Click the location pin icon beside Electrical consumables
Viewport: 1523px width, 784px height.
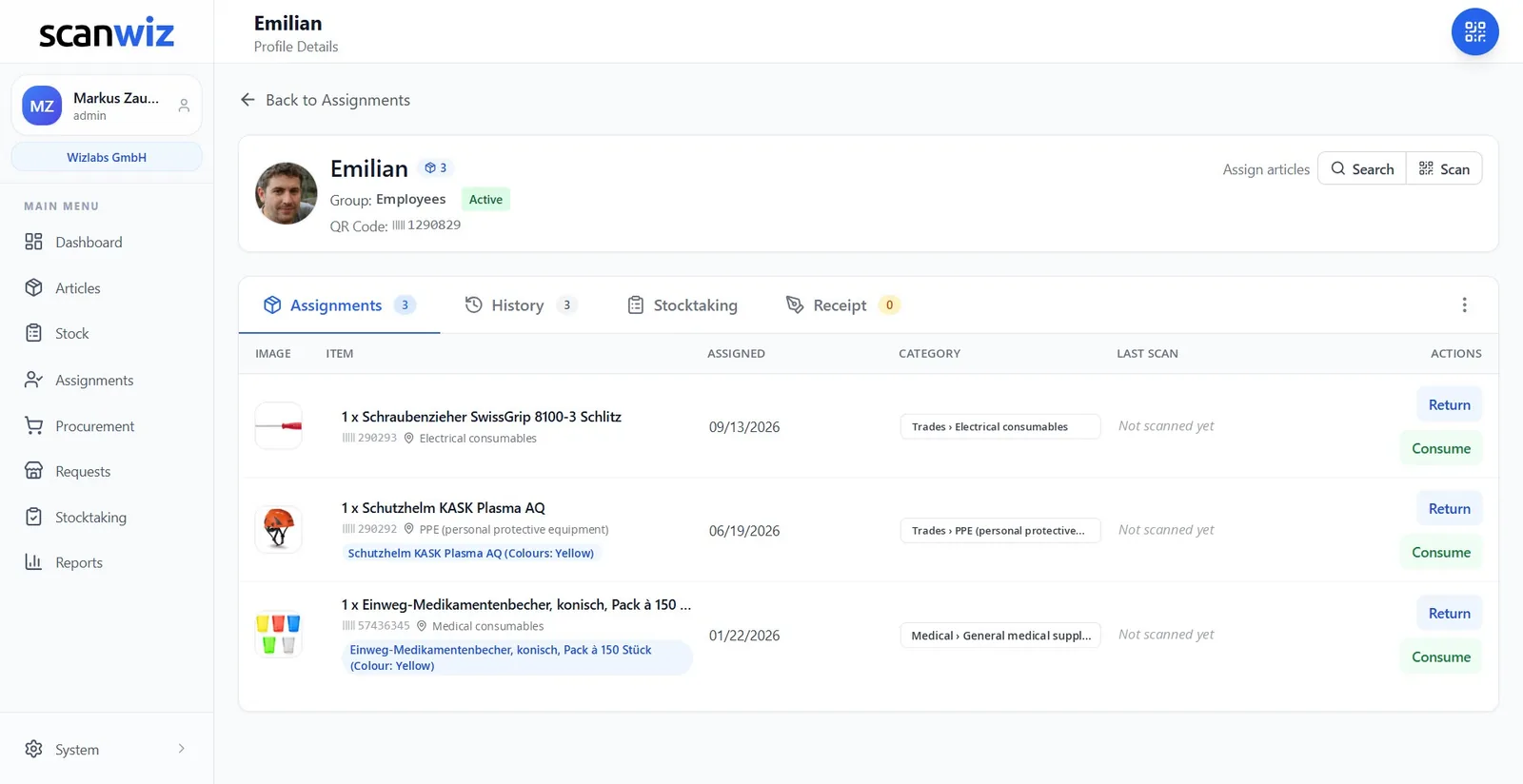[x=409, y=438]
